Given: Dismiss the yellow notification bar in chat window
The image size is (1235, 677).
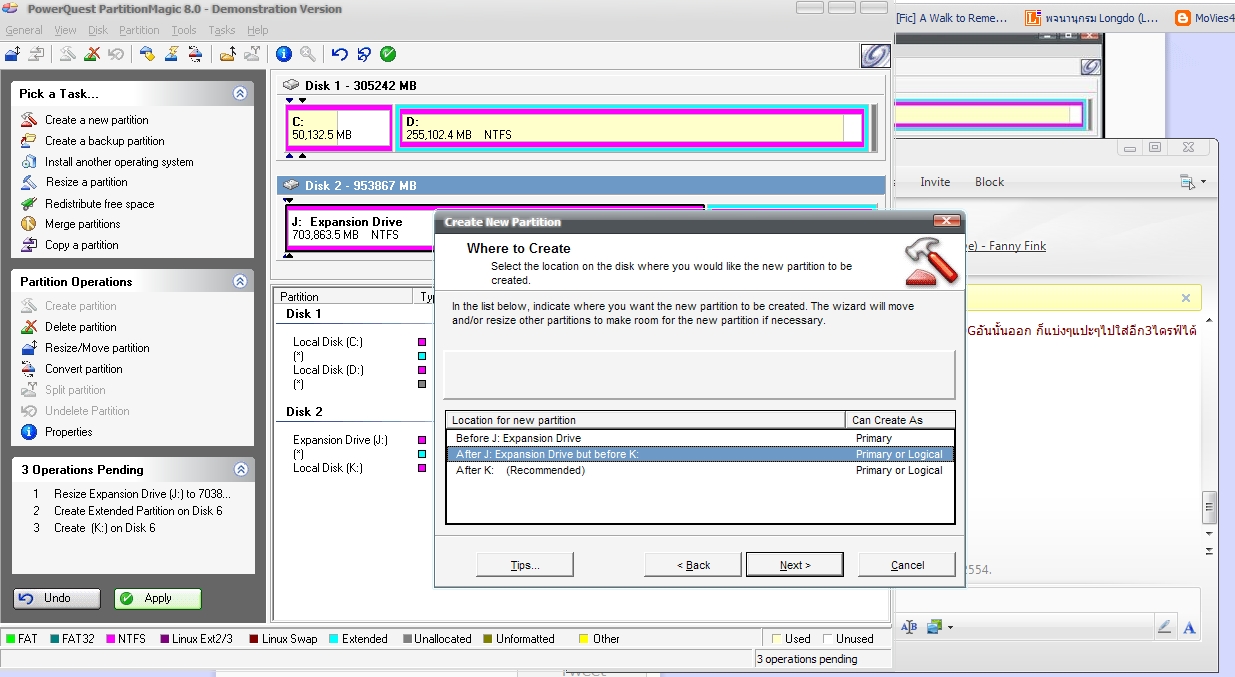Looking at the screenshot, I should [1186, 298].
